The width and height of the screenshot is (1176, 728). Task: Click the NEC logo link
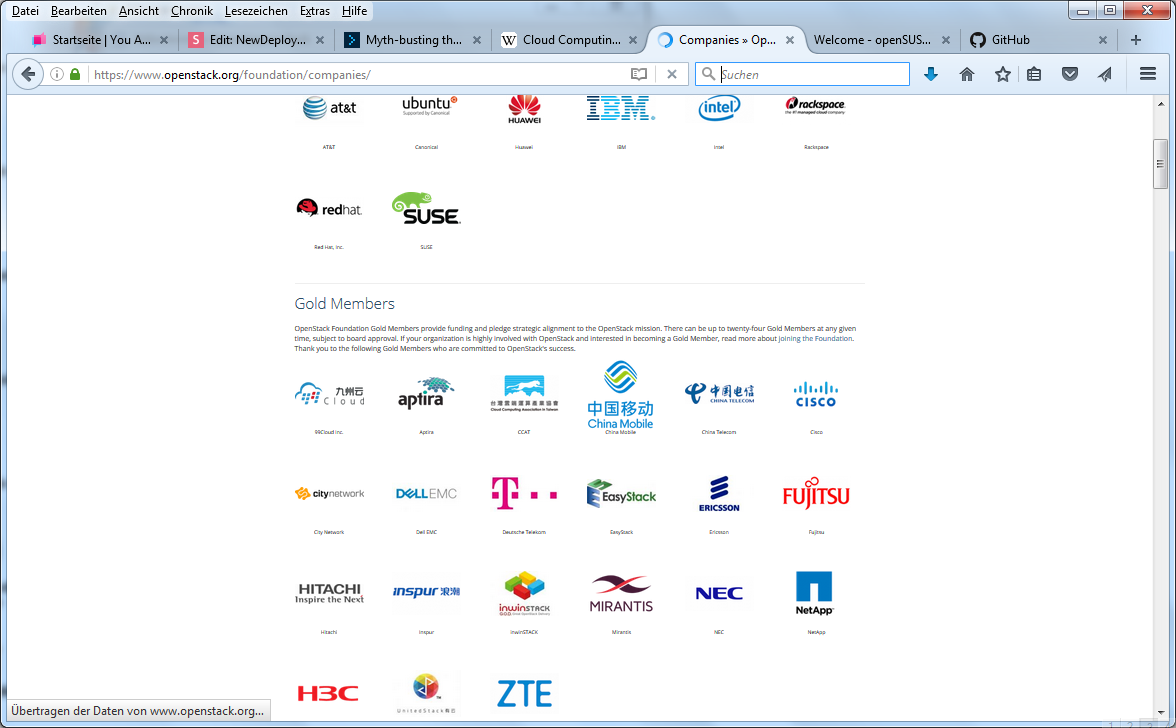tap(718, 593)
